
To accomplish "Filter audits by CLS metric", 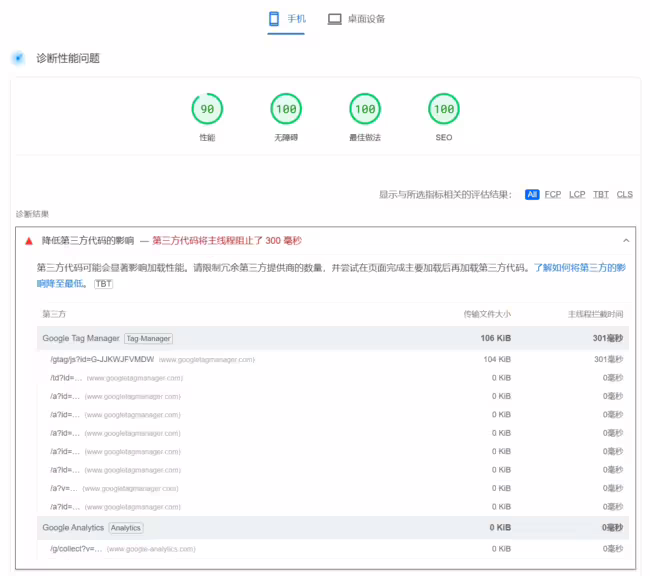I will tap(624, 194).
